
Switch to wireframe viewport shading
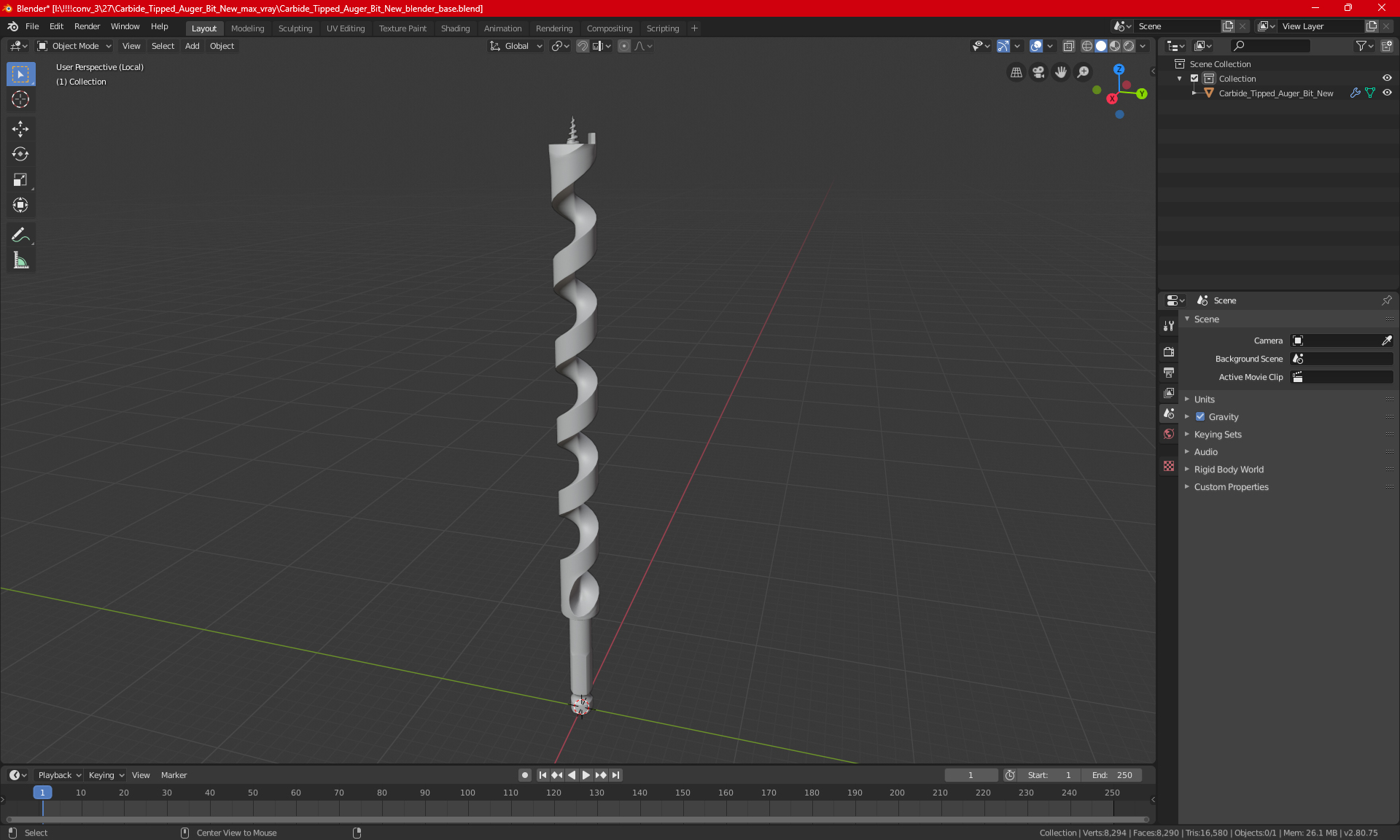pyautogui.click(x=1086, y=46)
